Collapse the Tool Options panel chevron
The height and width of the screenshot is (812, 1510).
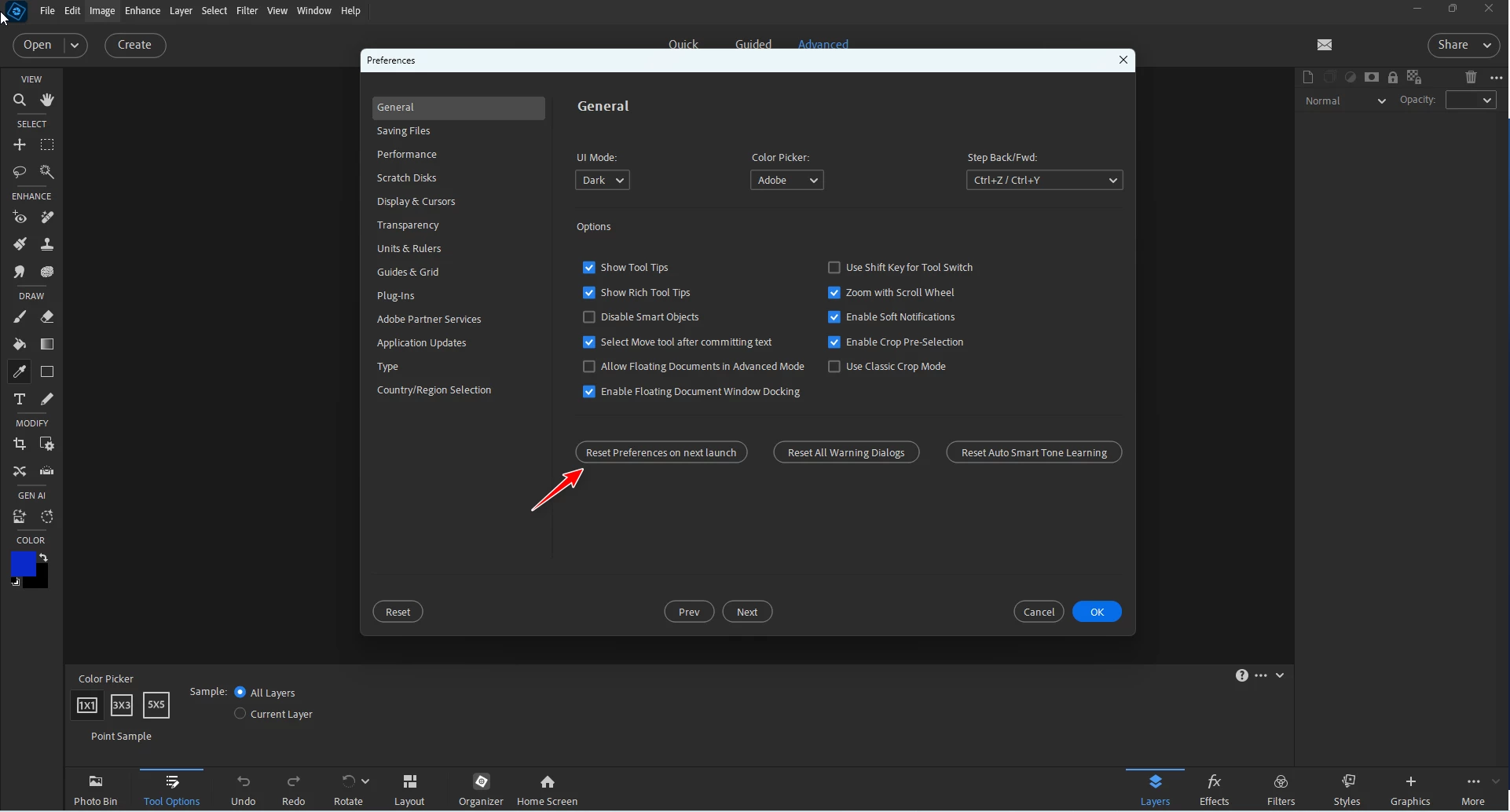(x=1281, y=675)
